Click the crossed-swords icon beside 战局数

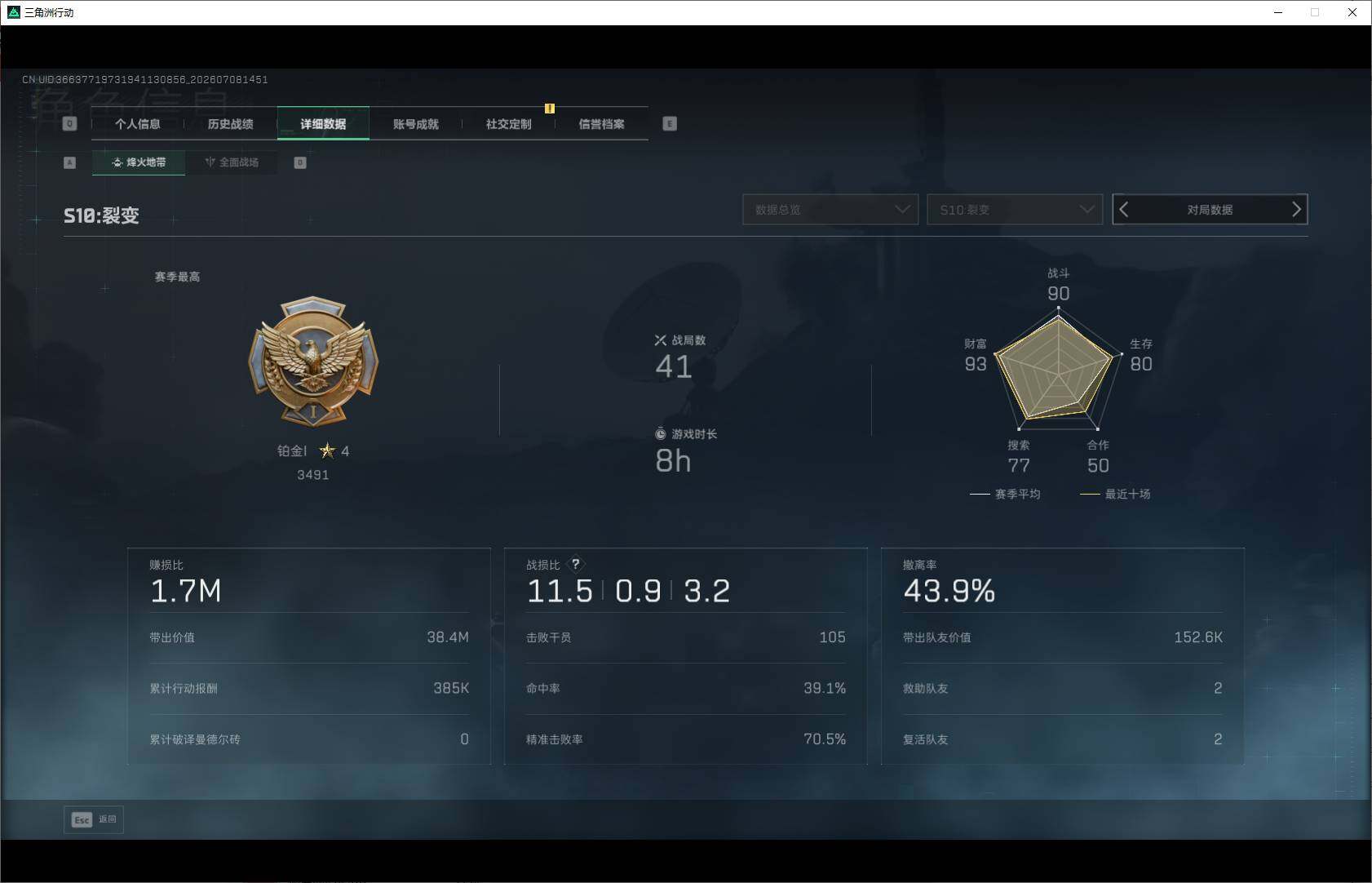pyautogui.click(x=661, y=340)
